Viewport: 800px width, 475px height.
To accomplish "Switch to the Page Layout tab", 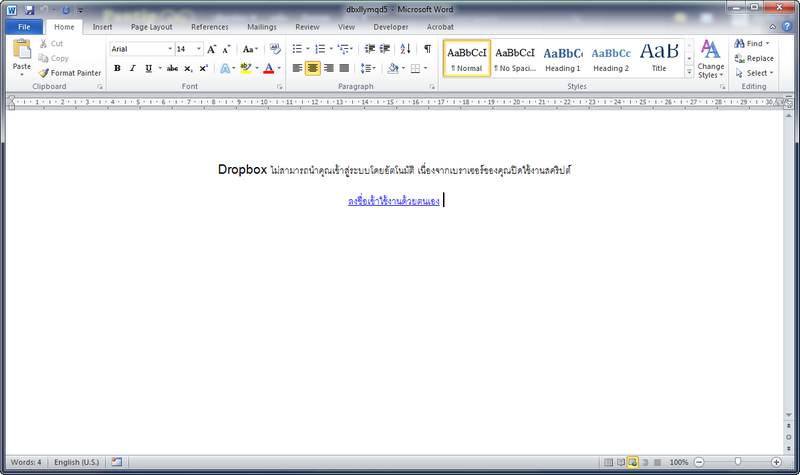I will tap(152, 27).
